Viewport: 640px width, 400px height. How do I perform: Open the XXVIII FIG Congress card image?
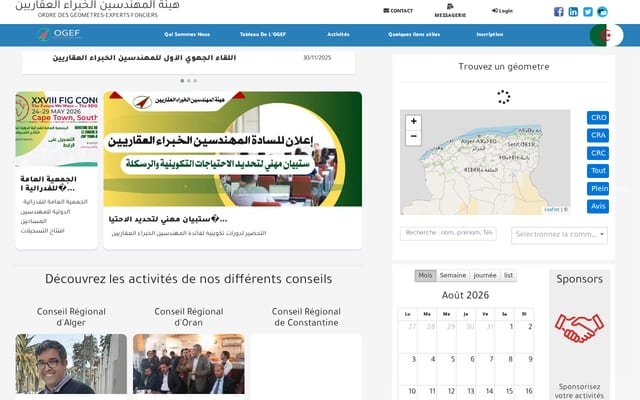click(x=57, y=129)
